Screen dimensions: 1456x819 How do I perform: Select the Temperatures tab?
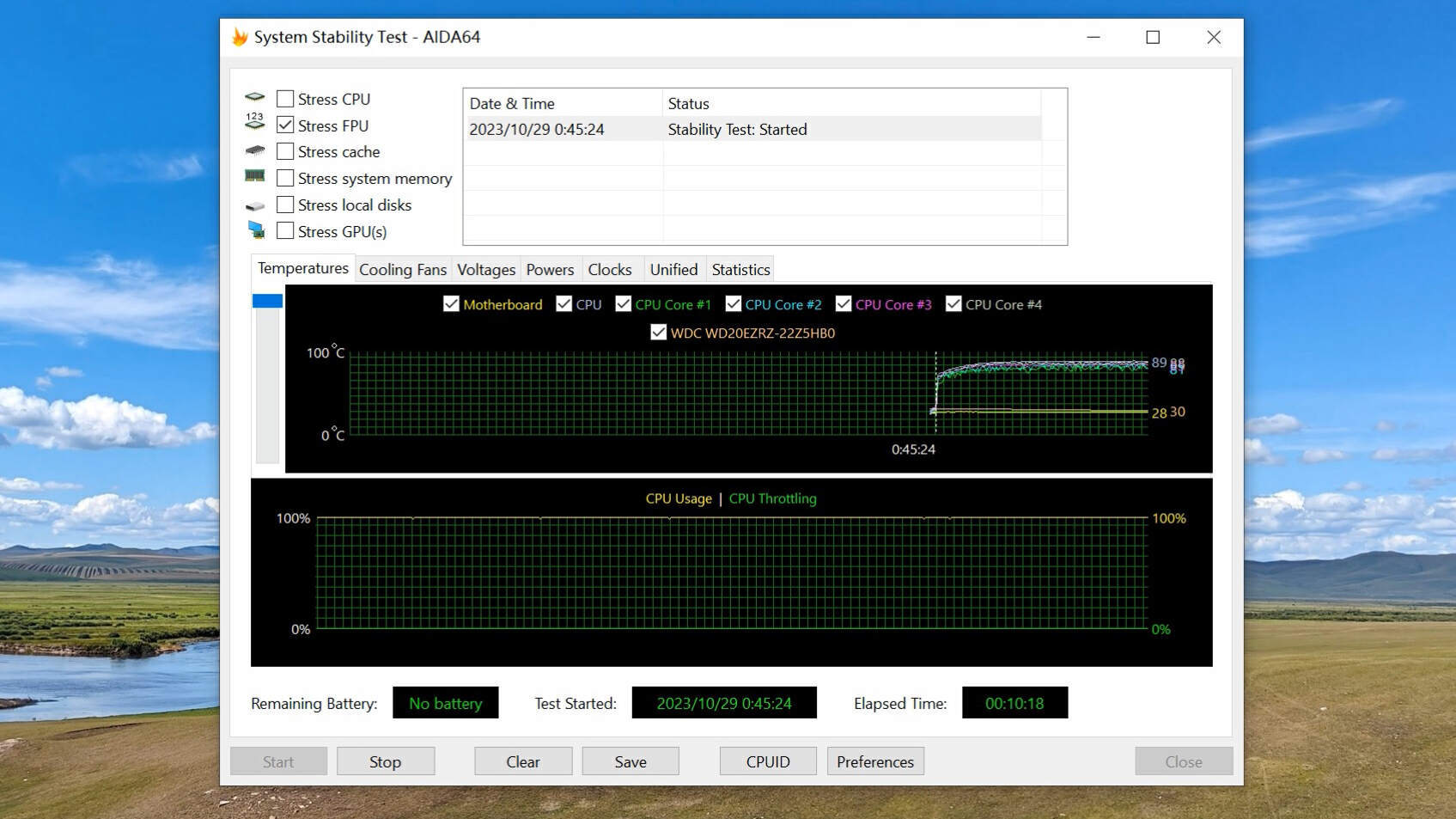pos(303,268)
